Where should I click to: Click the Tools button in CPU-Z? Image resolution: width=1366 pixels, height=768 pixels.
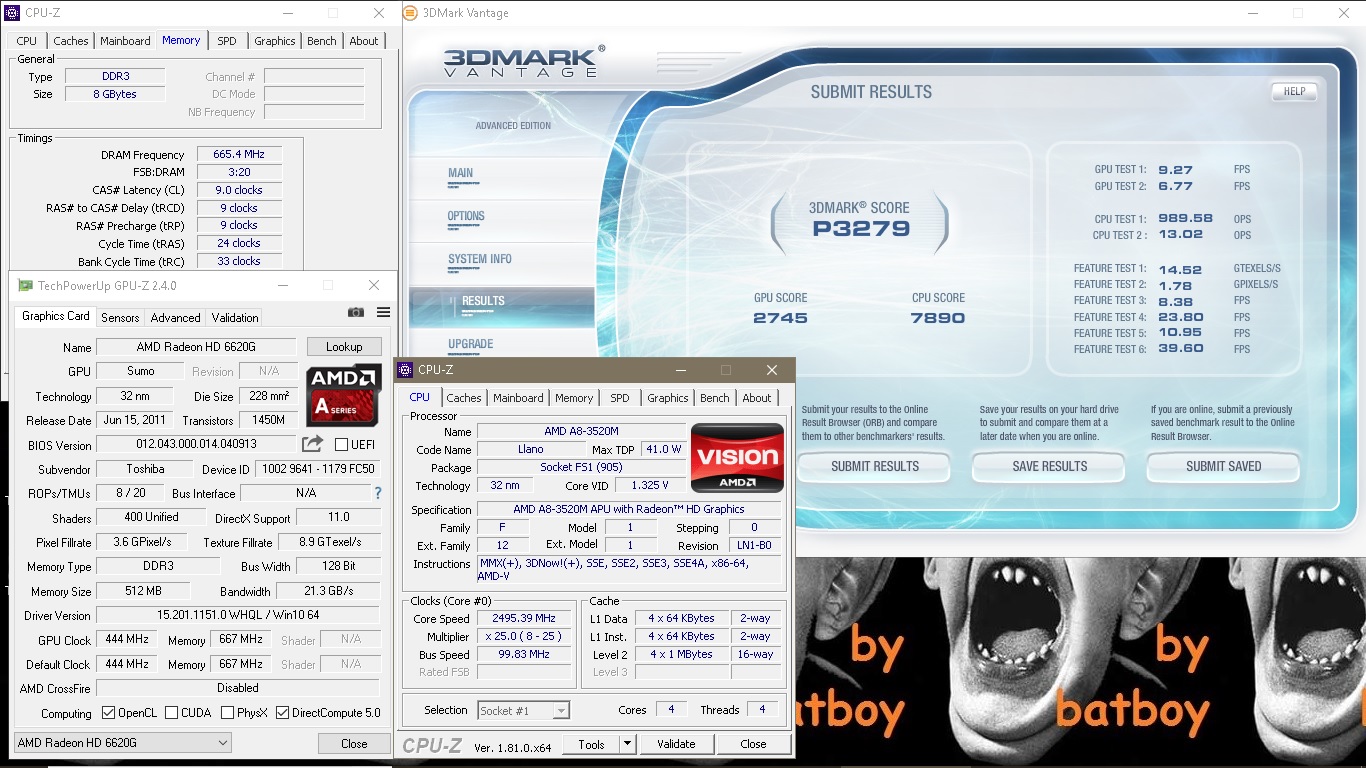(x=591, y=744)
